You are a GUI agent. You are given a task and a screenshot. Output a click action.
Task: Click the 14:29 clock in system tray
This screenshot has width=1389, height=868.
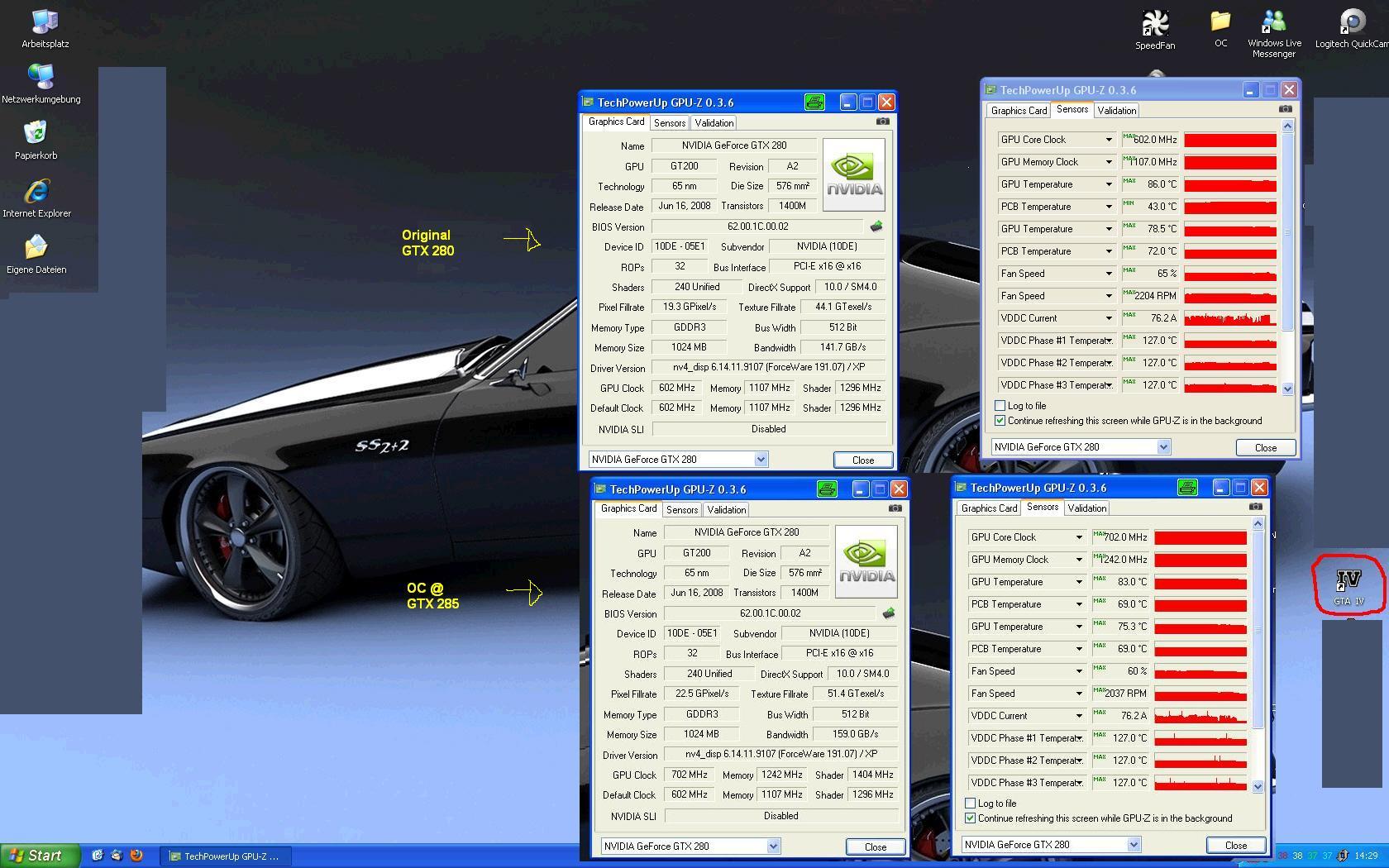point(1366,856)
